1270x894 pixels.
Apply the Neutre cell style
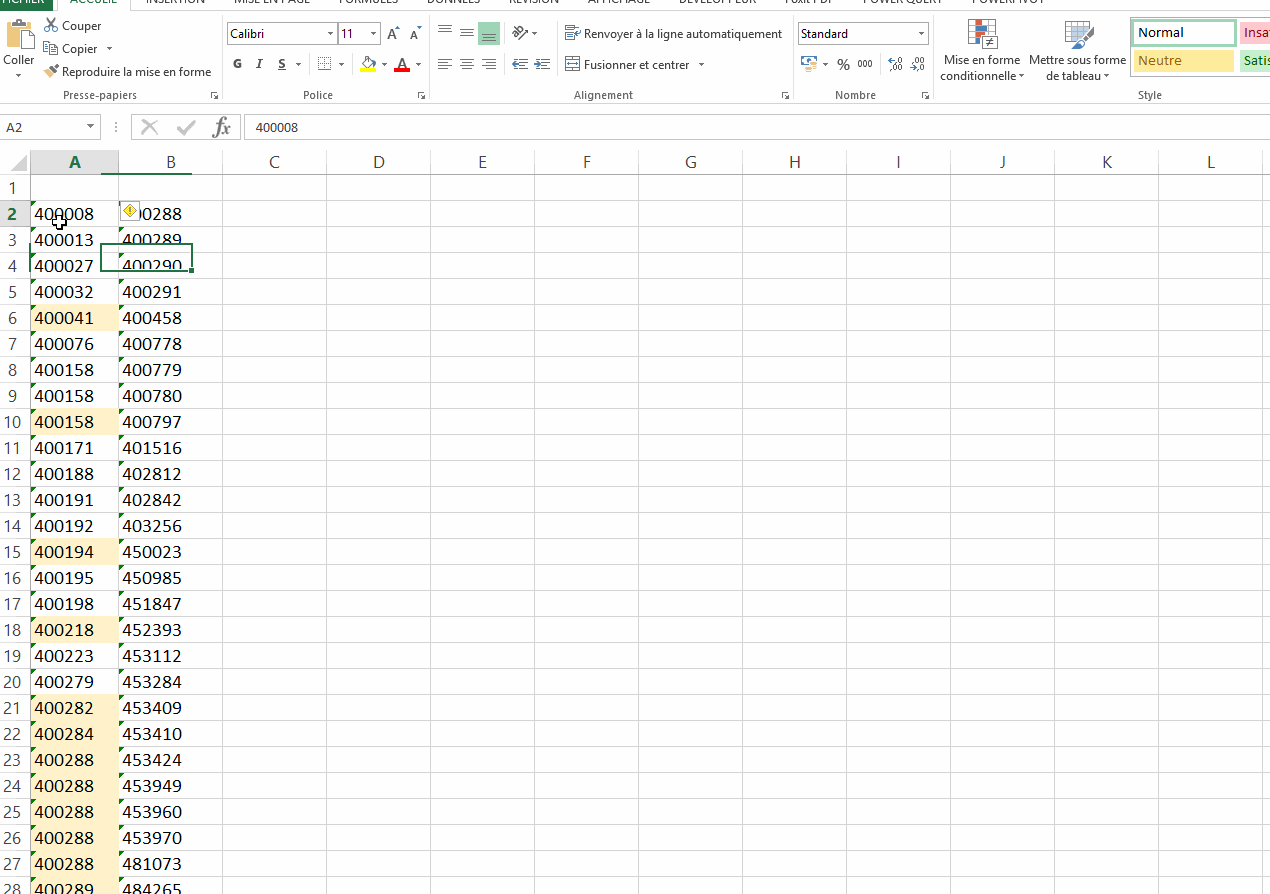(x=1184, y=61)
